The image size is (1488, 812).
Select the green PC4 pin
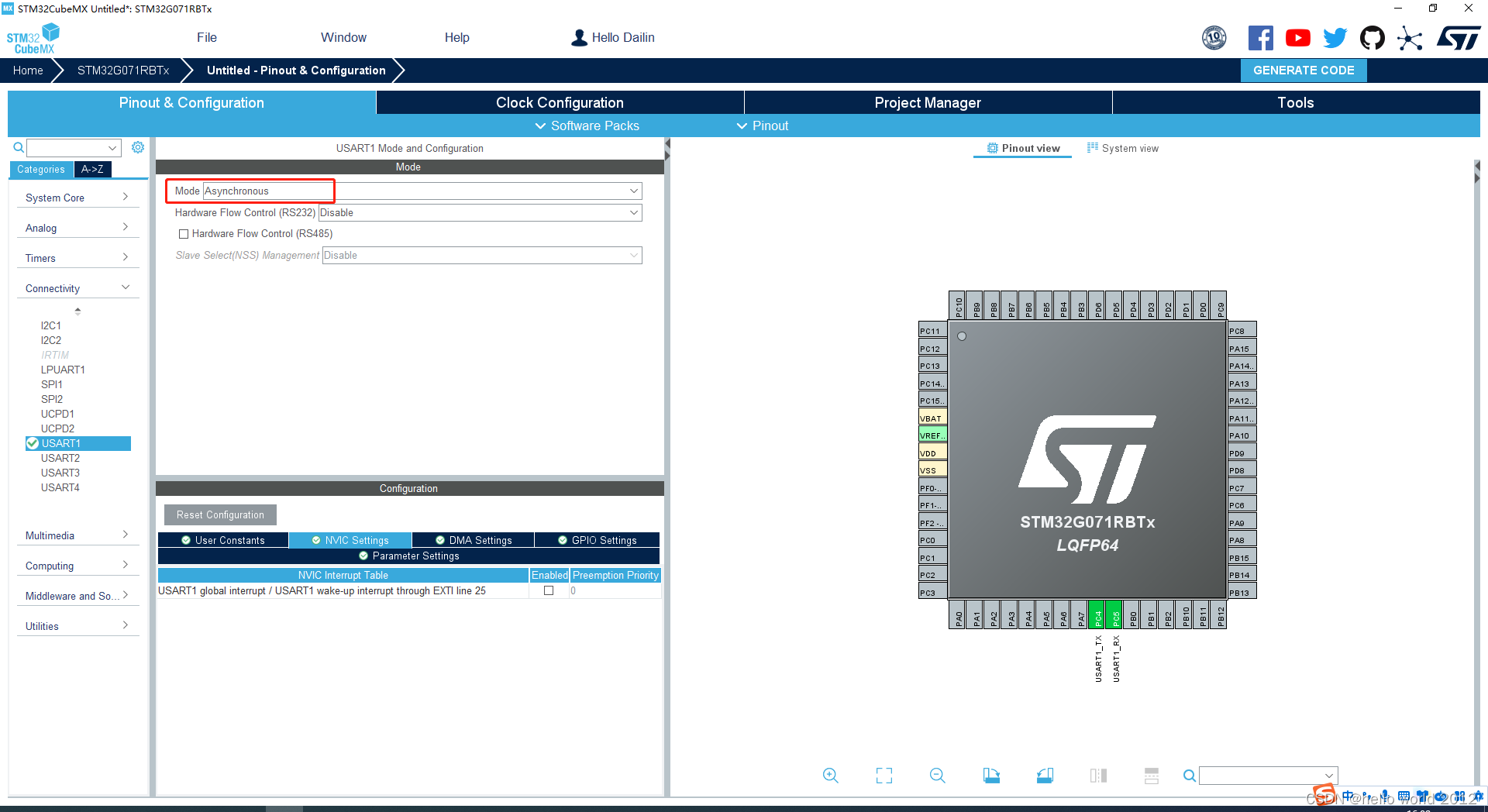click(x=1097, y=615)
